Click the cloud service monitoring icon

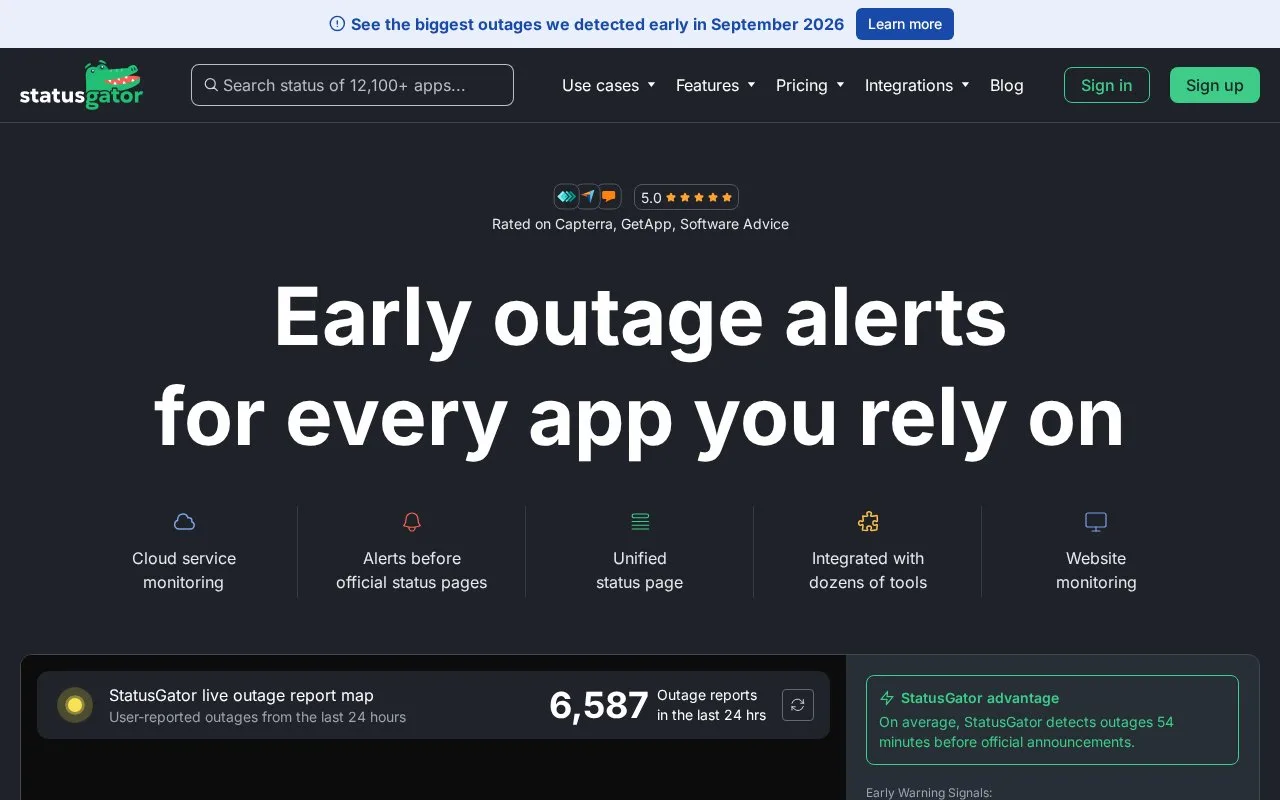(184, 521)
